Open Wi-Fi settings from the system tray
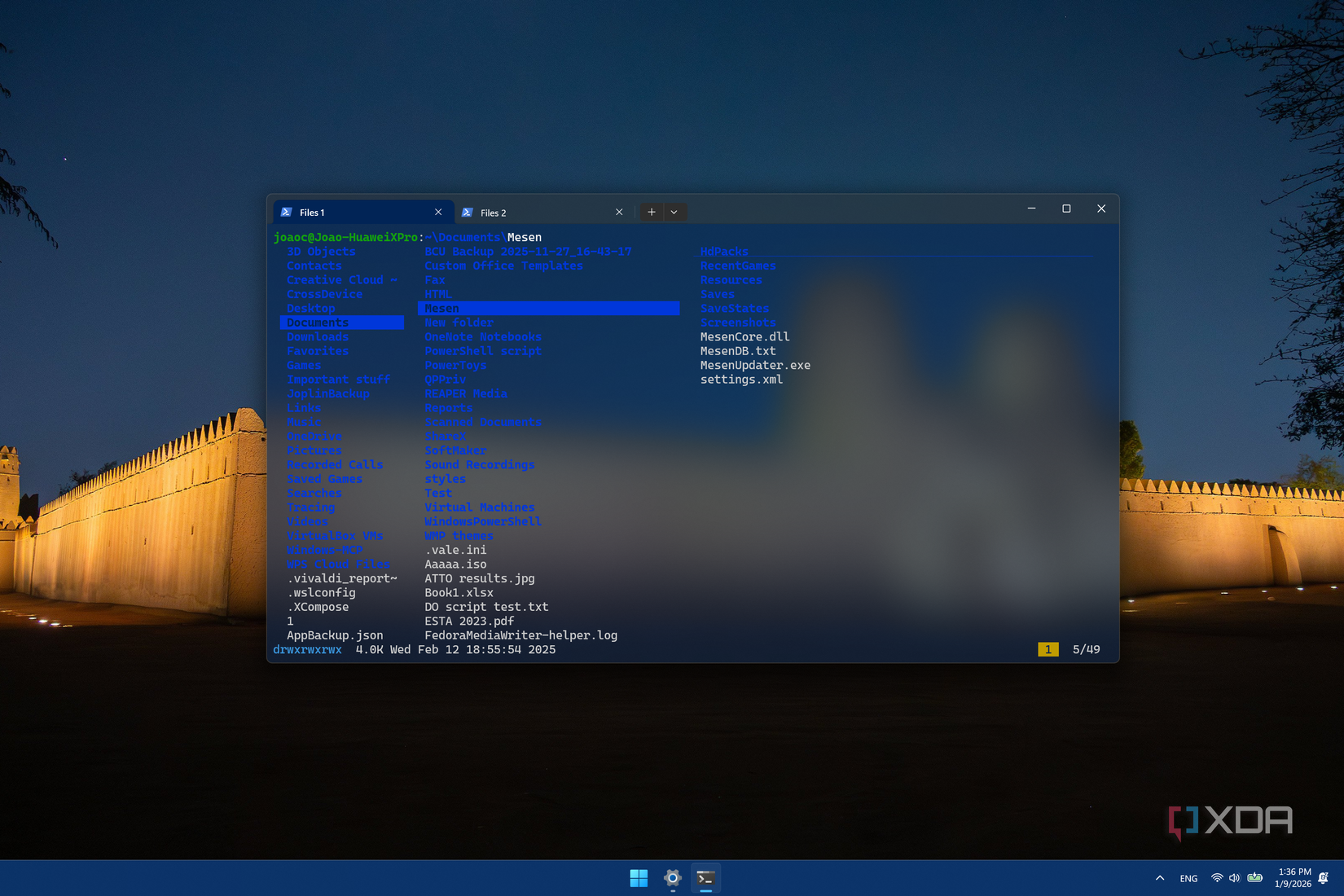 1215,878
